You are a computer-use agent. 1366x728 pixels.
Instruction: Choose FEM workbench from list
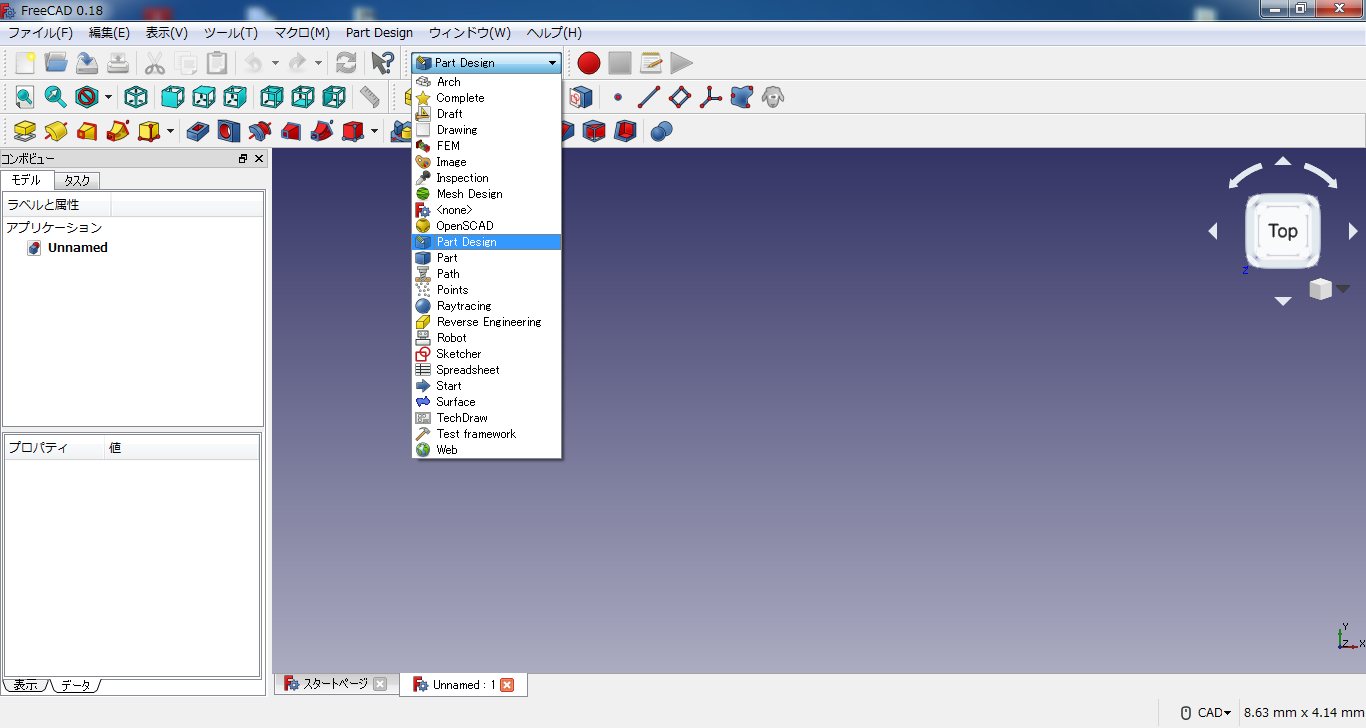tap(487, 146)
